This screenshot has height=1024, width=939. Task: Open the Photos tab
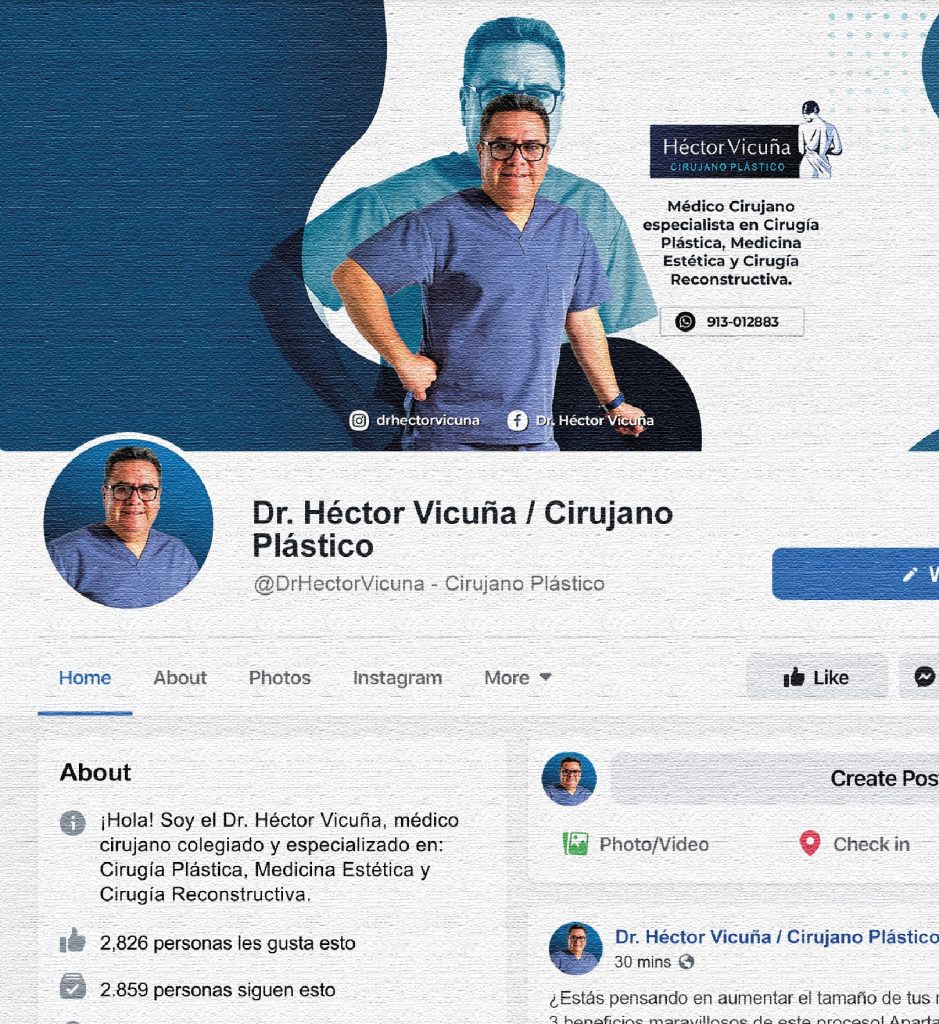[280, 678]
